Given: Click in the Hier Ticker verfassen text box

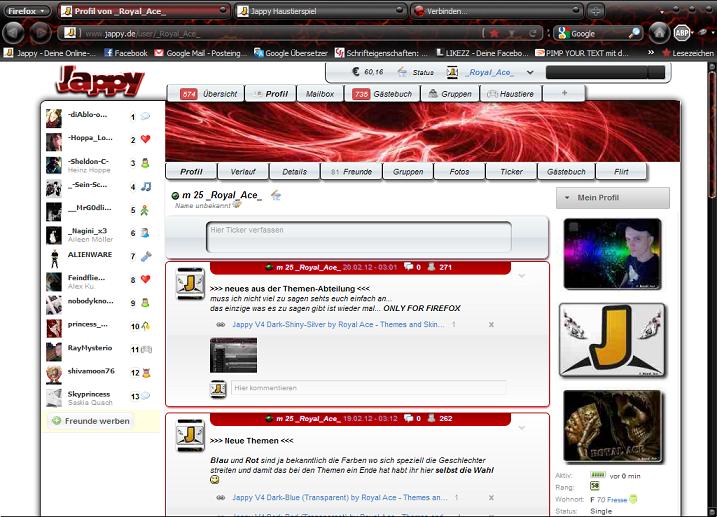Looking at the screenshot, I should point(359,237).
